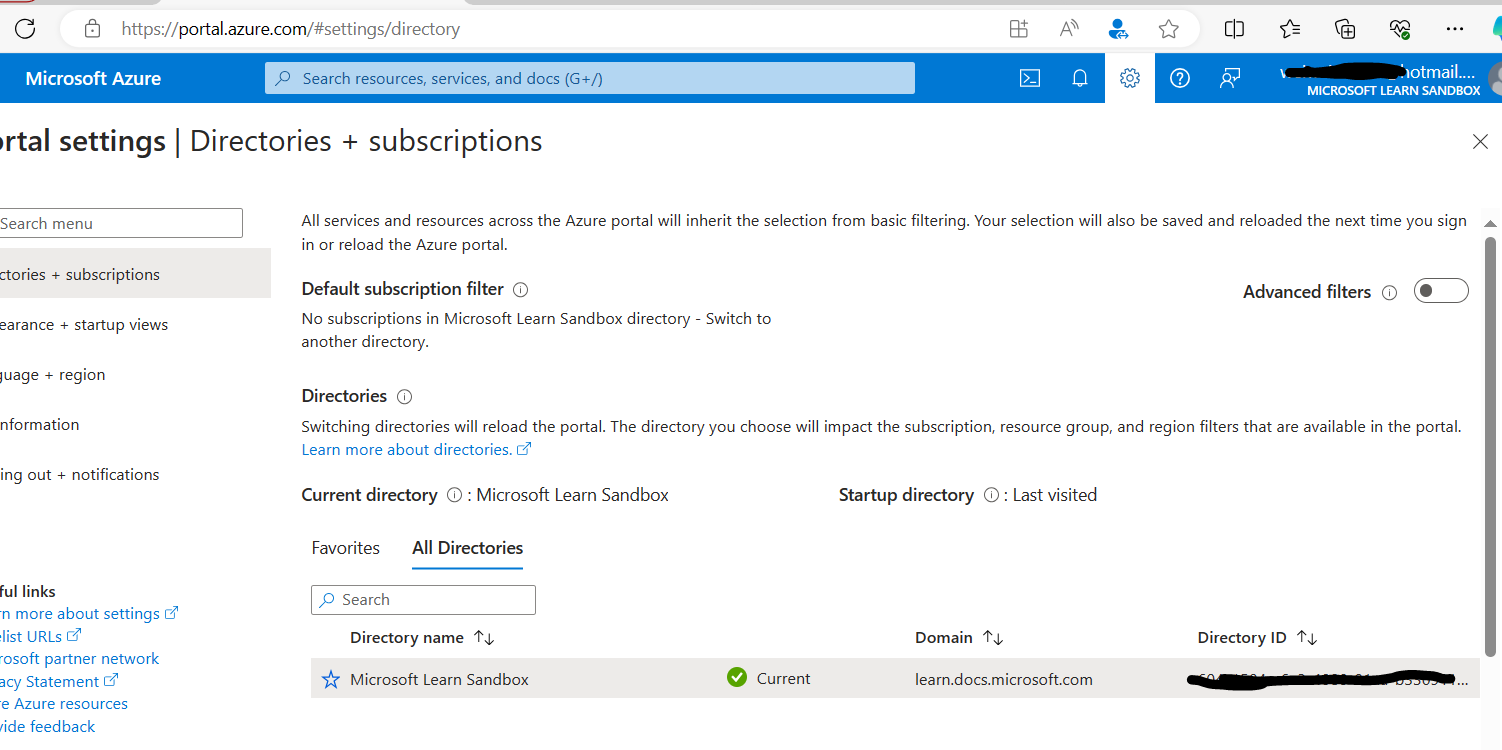Open Learn more about directories link
The width and height of the screenshot is (1502, 750).
416,450
